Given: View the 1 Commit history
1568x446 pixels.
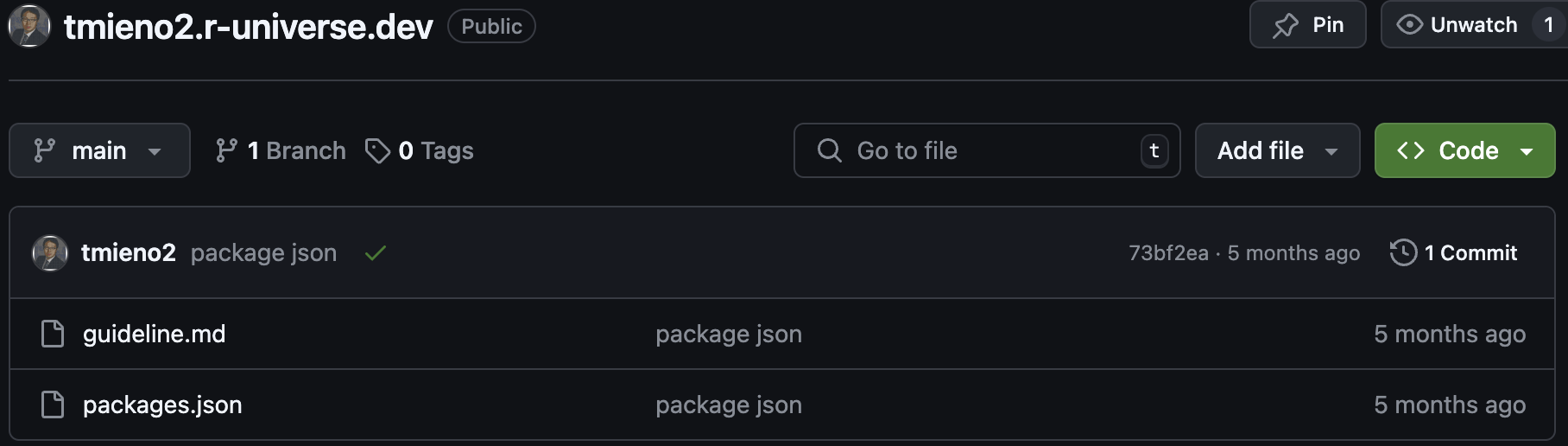Looking at the screenshot, I should [x=1454, y=253].
